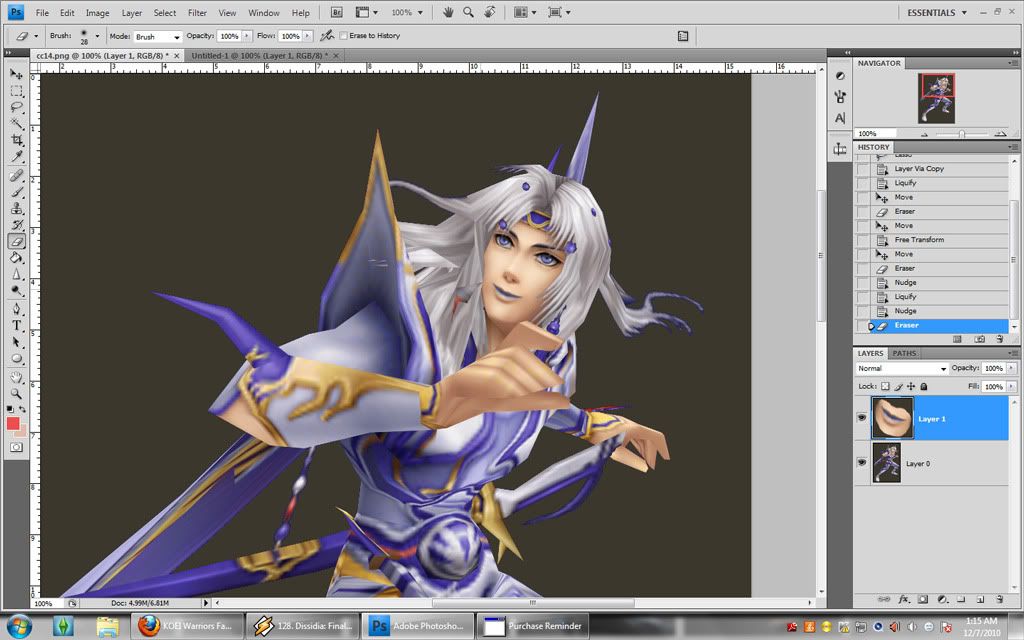Switch to the Paths tab
This screenshot has height=640, width=1024.
point(904,353)
